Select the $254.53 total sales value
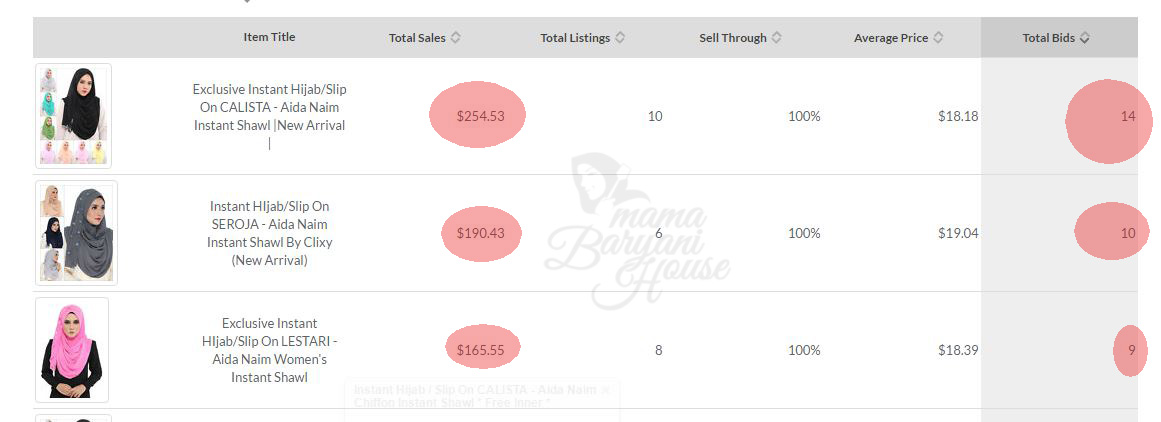 [x=480, y=116]
